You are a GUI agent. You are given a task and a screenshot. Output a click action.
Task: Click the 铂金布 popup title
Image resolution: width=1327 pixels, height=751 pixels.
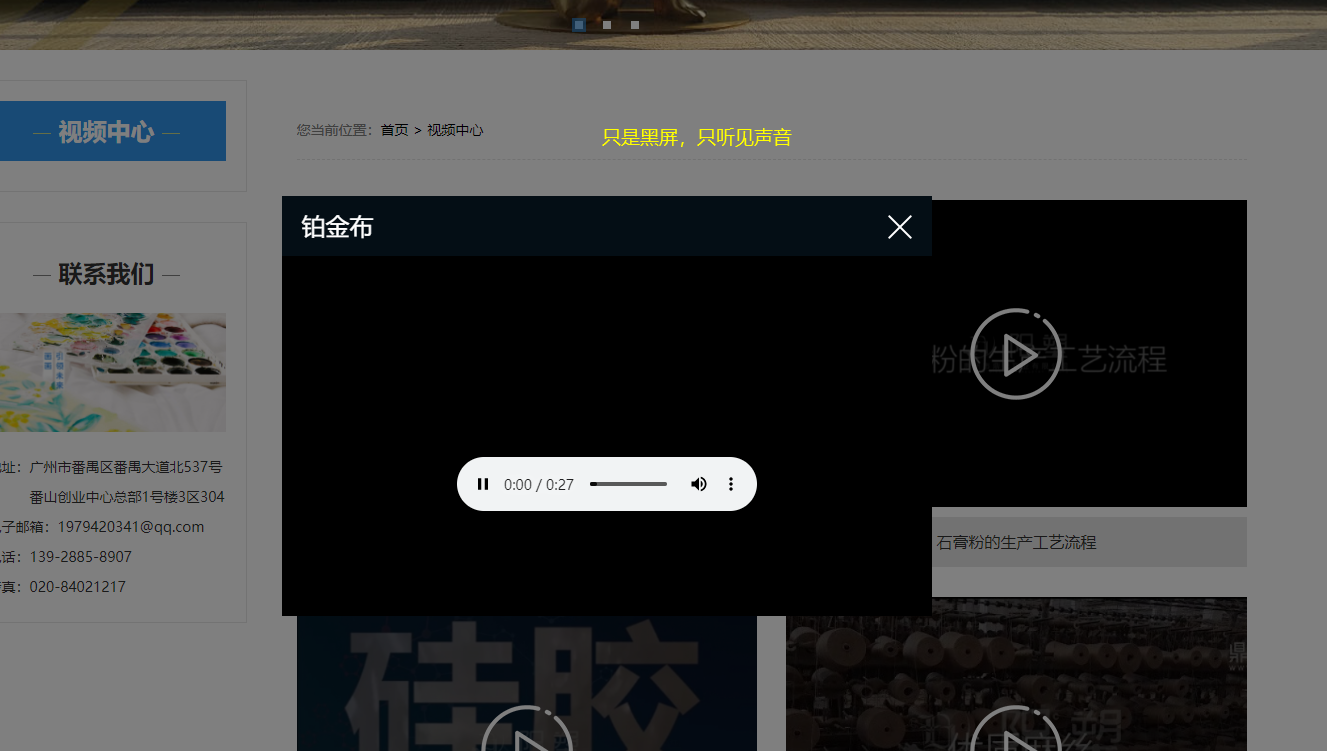click(337, 227)
